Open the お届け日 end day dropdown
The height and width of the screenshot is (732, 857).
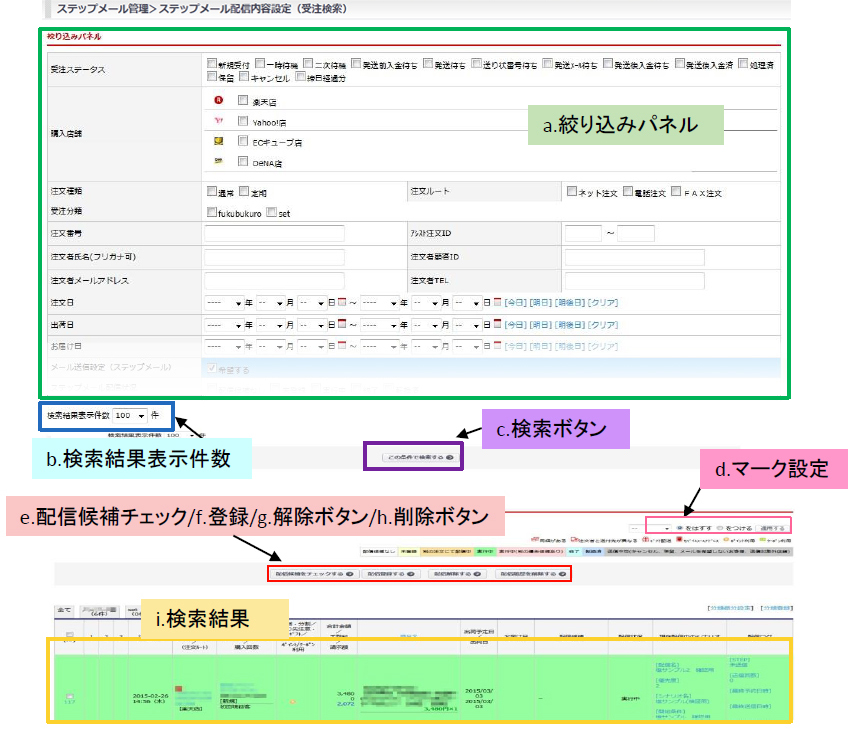click(x=467, y=347)
